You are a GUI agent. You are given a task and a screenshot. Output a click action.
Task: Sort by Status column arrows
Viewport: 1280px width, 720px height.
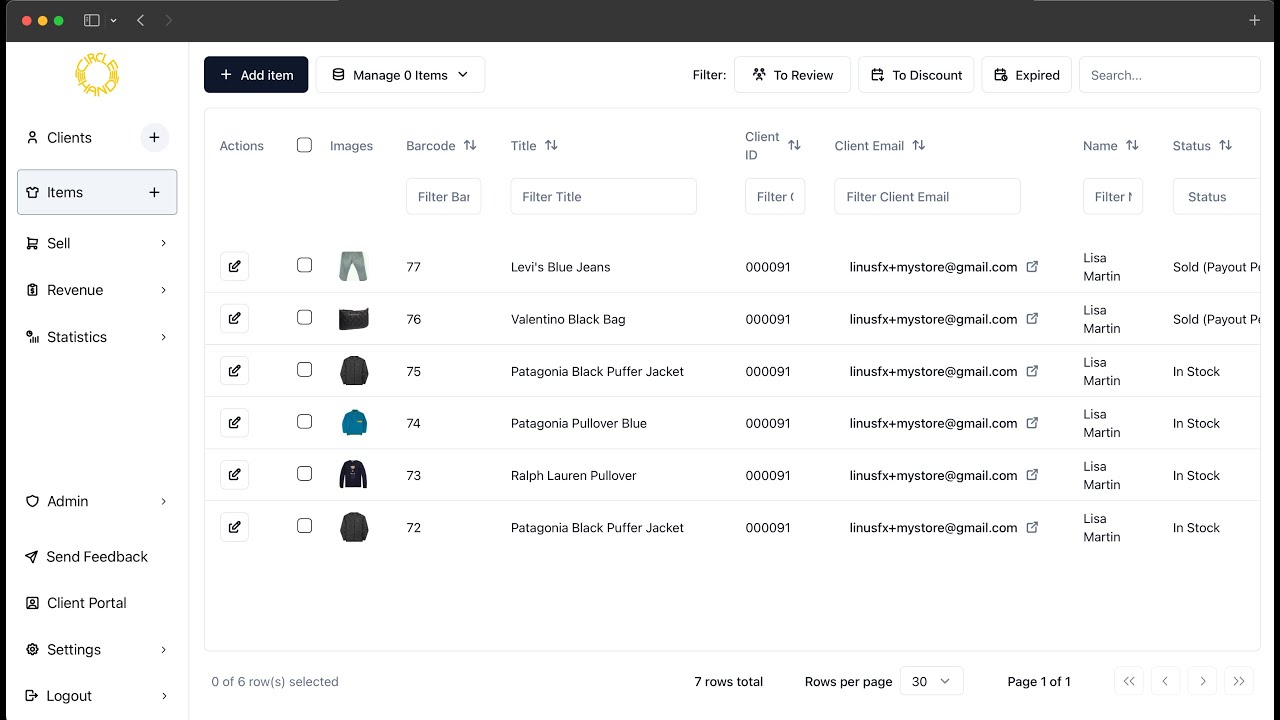(x=1226, y=145)
